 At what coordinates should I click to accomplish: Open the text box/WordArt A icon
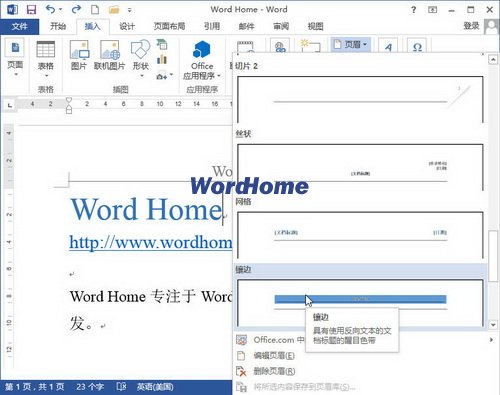[388, 46]
